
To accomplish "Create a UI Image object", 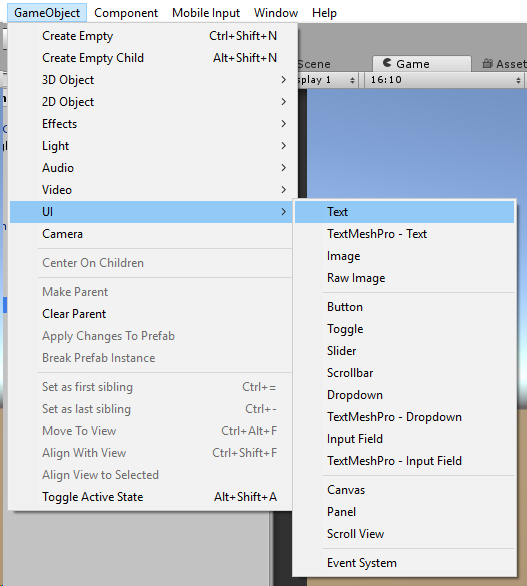I will pos(404,256).
